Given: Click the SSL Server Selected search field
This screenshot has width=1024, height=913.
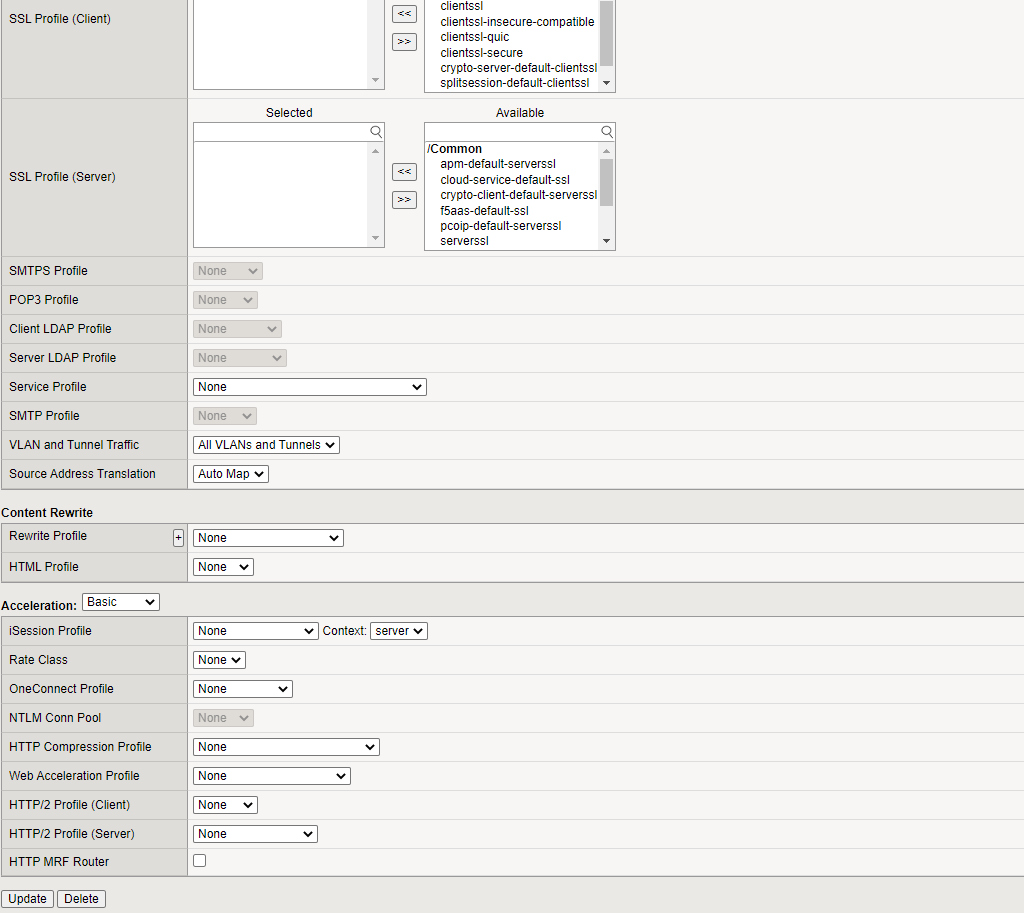Looking at the screenshot, I should [281, 132].
